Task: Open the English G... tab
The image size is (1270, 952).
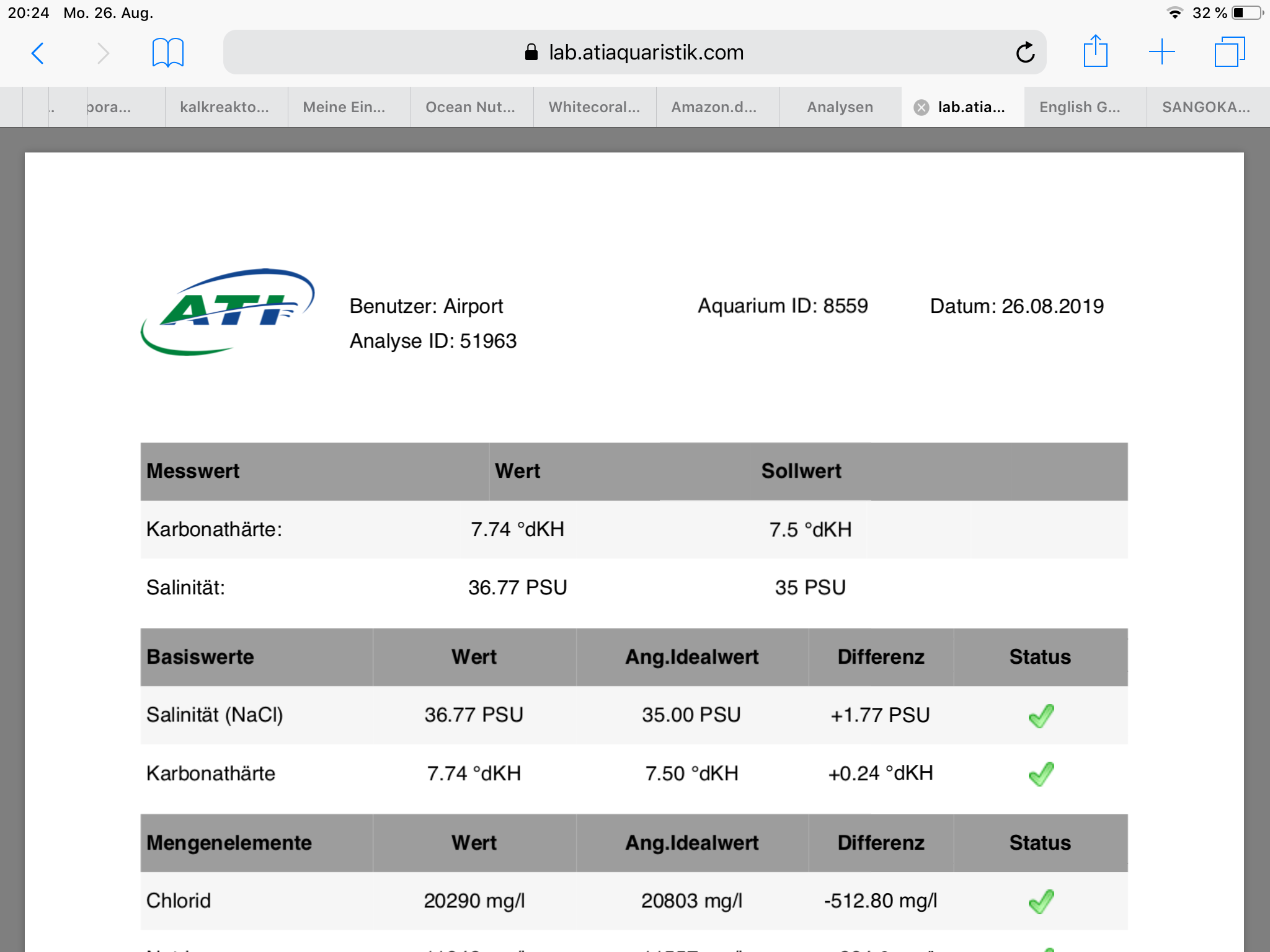Action: [1080, 107]
